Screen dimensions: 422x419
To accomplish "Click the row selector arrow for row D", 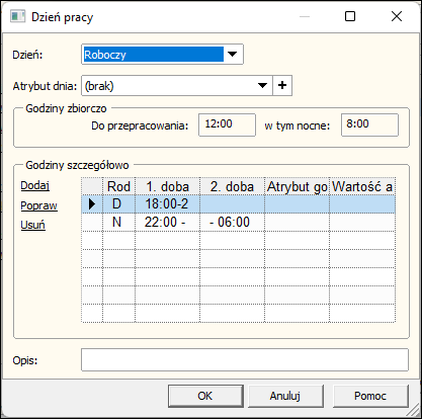I will coord(92,204).
